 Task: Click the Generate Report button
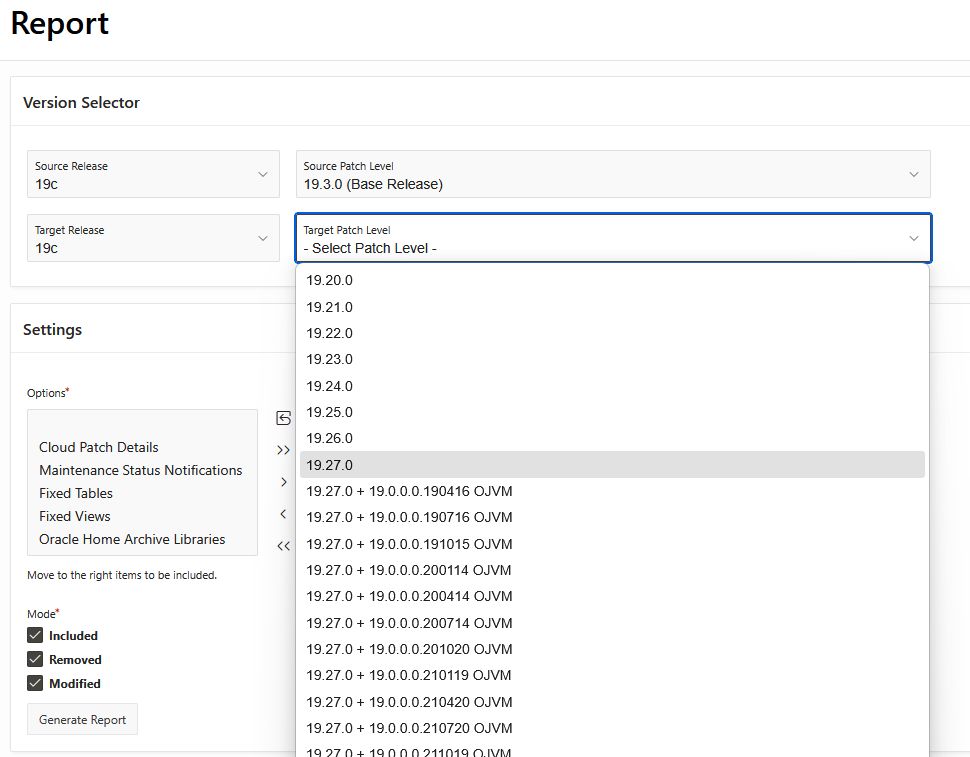pyautogui.click(x=82, y=719)
